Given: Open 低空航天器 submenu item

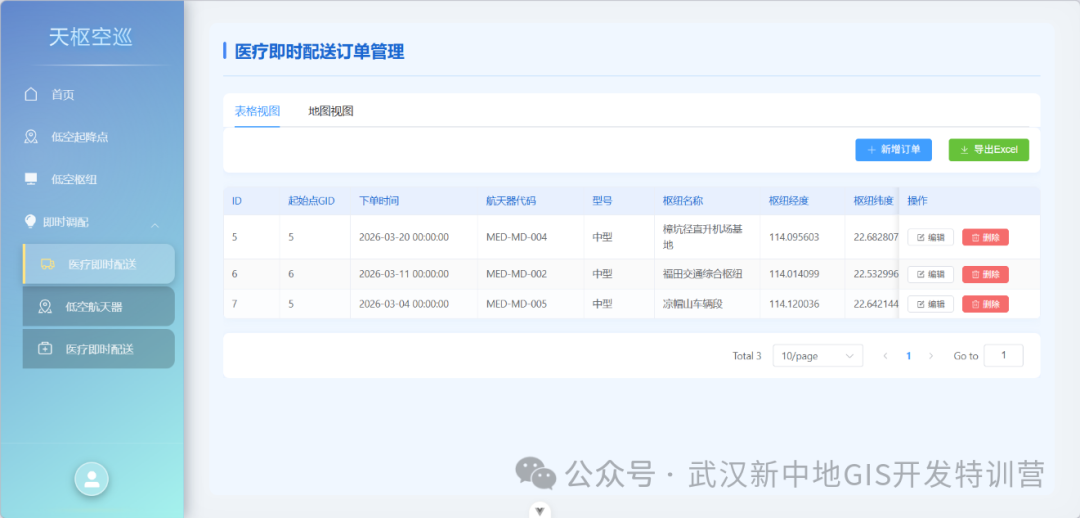Looking at the screenshot, I should 98,307.
